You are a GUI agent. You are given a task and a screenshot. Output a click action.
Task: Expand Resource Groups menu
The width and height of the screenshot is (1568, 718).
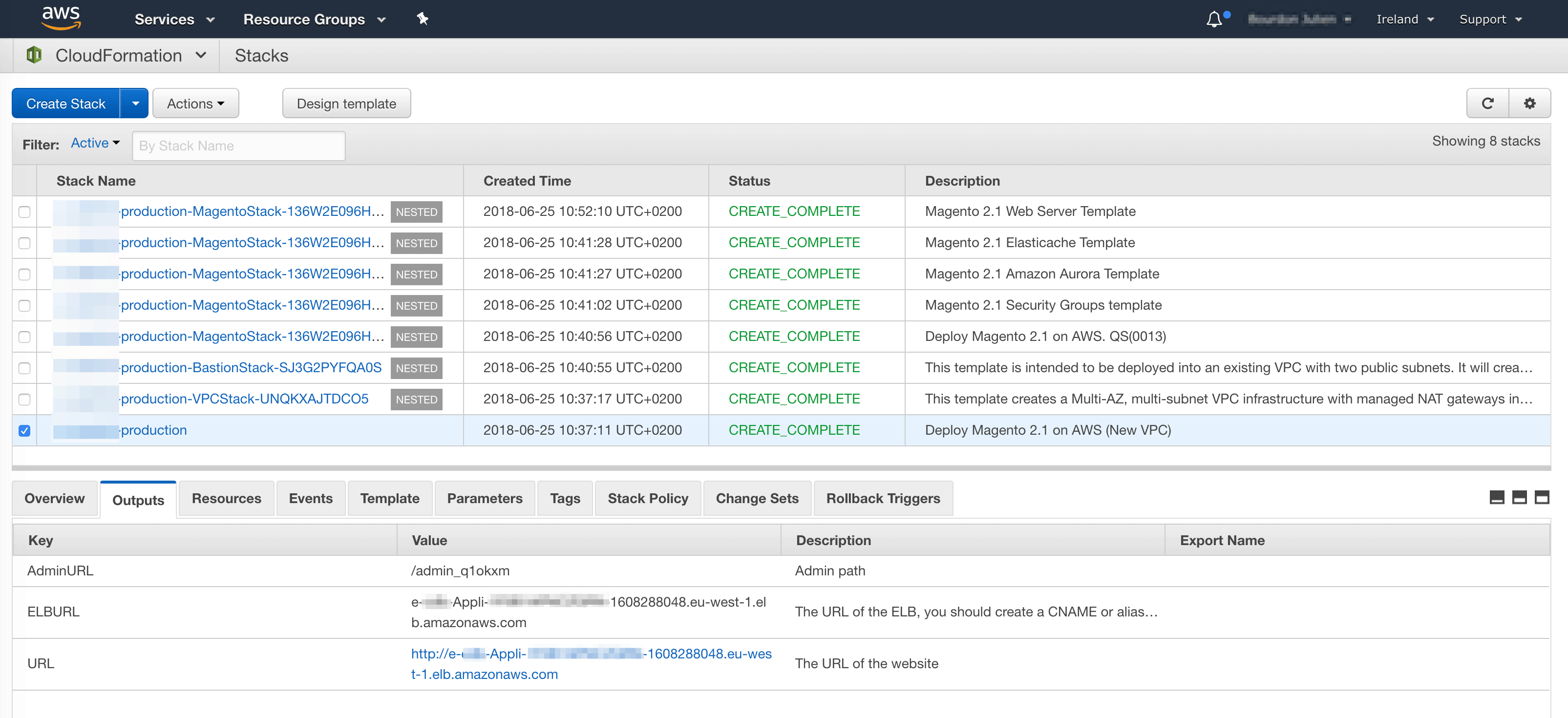click(x=314, y=20)
